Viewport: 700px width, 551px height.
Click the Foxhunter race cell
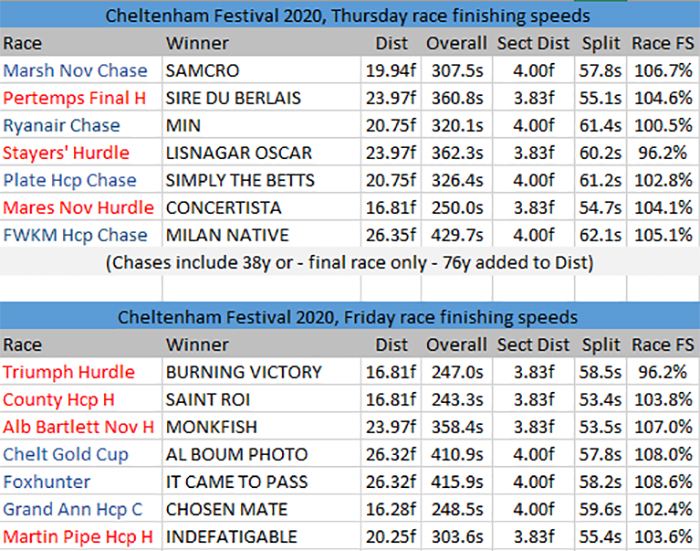click(x=47, y=481)
